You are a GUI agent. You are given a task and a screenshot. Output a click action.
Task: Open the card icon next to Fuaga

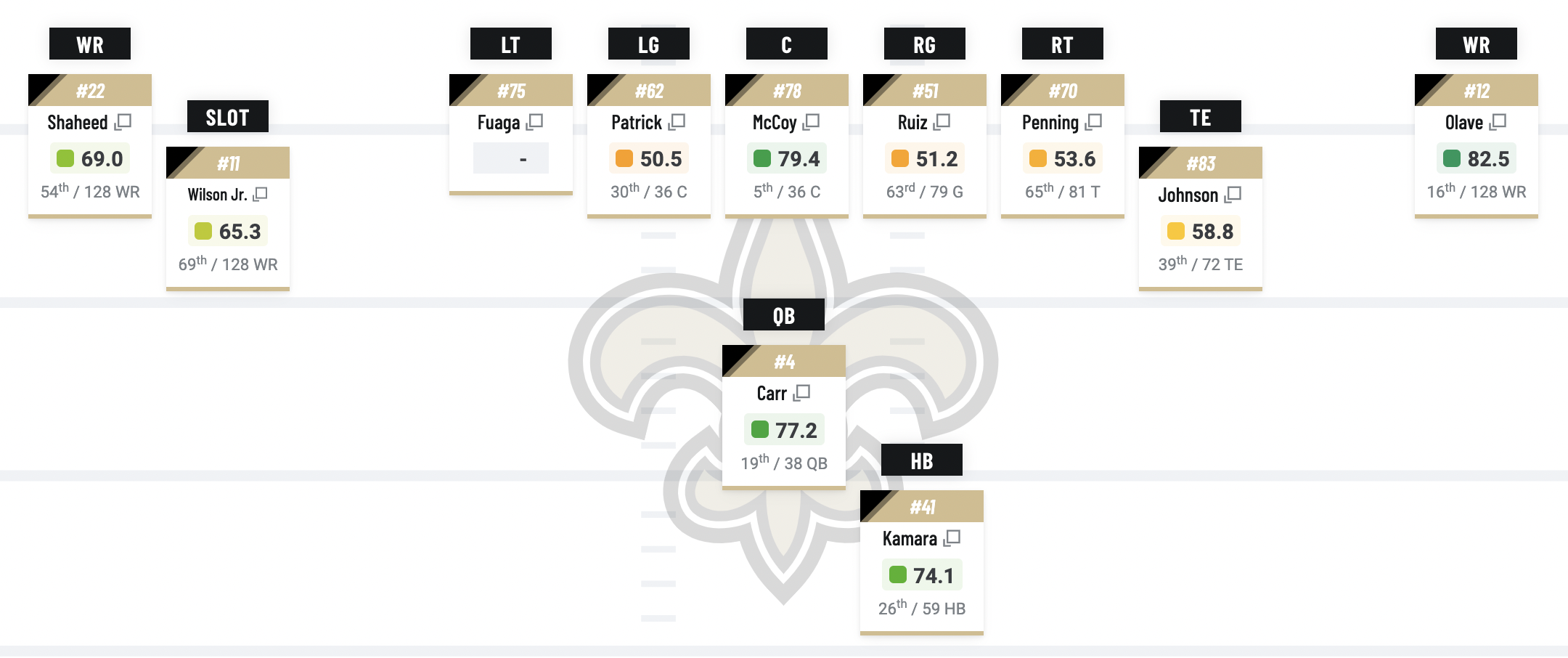(535, 122)
